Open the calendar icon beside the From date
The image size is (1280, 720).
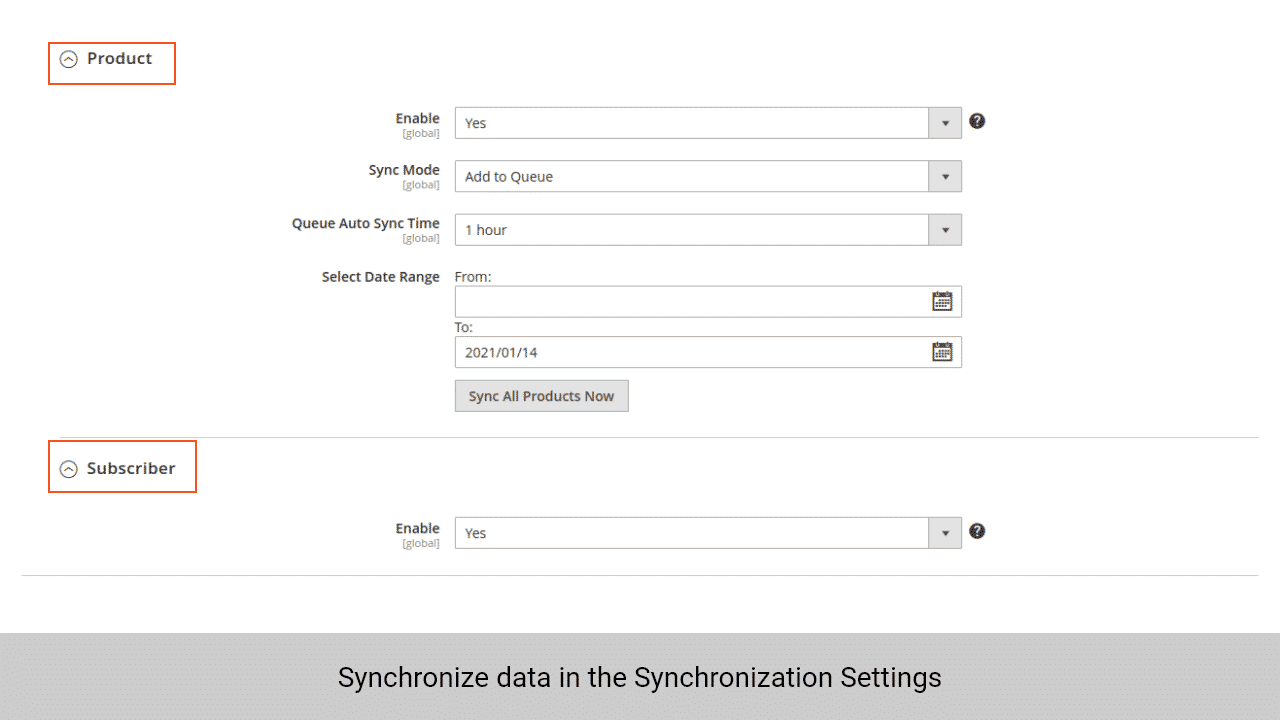pyautogui.click(x=941, y=300)
